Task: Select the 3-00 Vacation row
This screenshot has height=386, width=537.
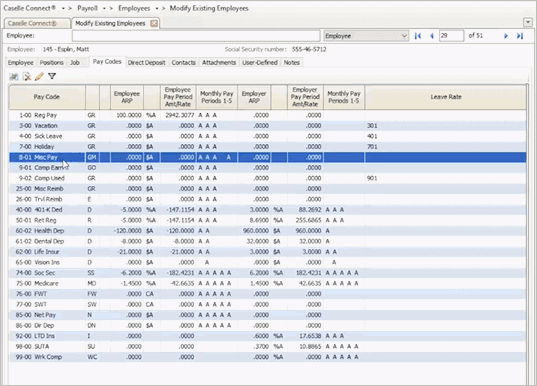Action: point(267,126)
